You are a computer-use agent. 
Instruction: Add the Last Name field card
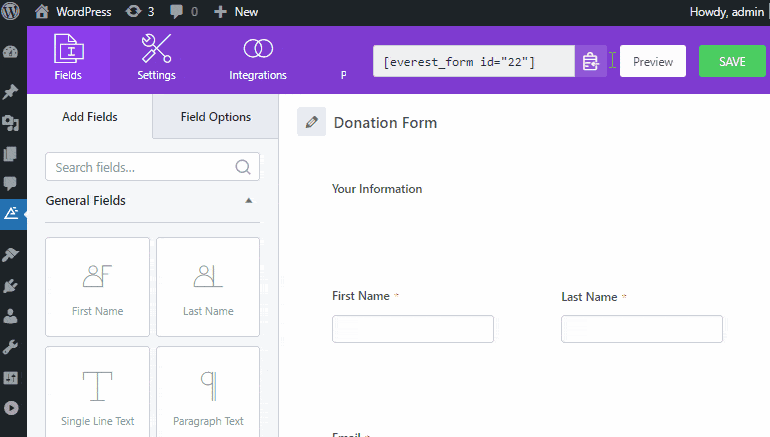point(208,287)
